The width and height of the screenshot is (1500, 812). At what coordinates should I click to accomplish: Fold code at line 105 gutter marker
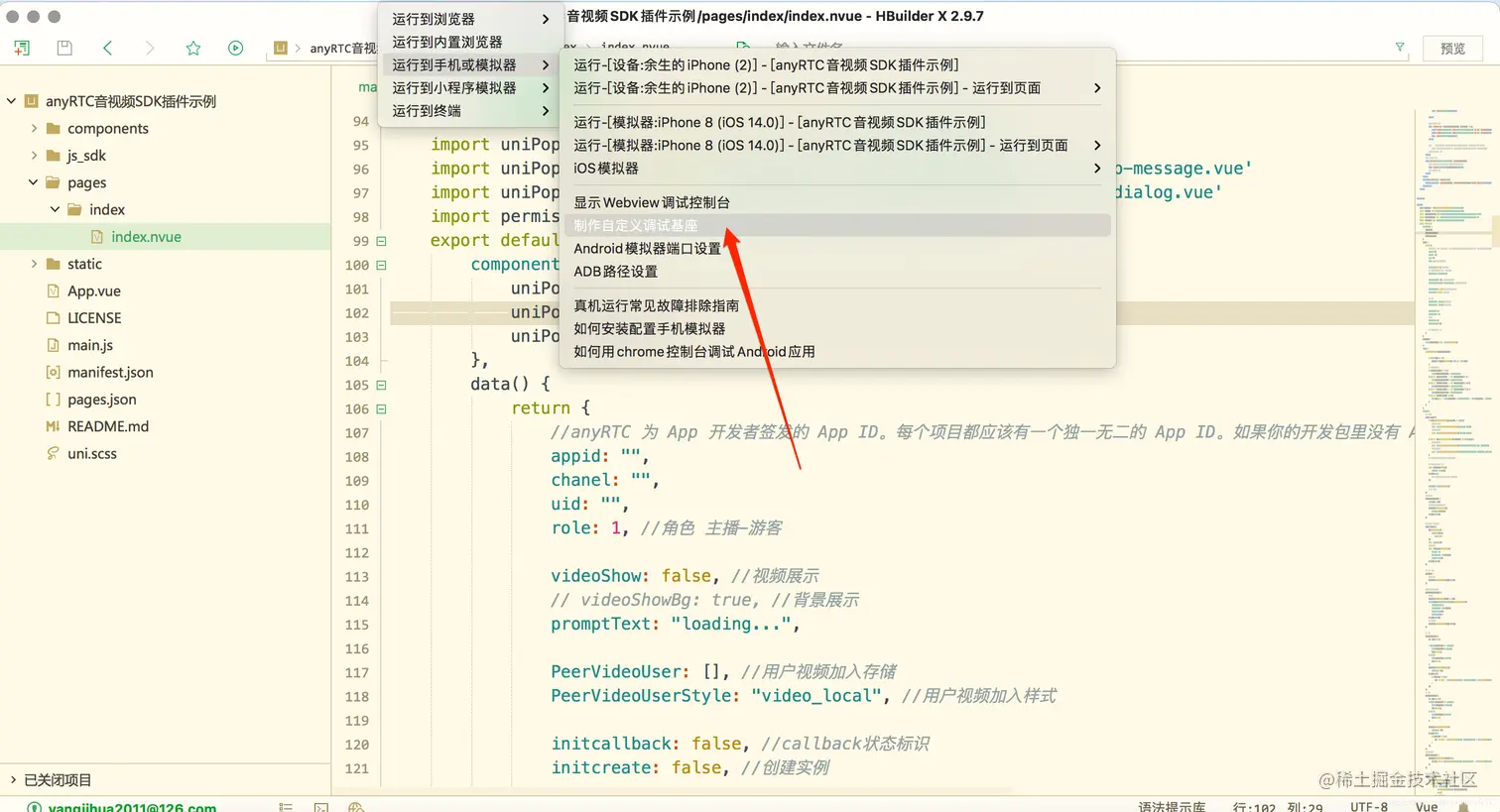point(381,385)
